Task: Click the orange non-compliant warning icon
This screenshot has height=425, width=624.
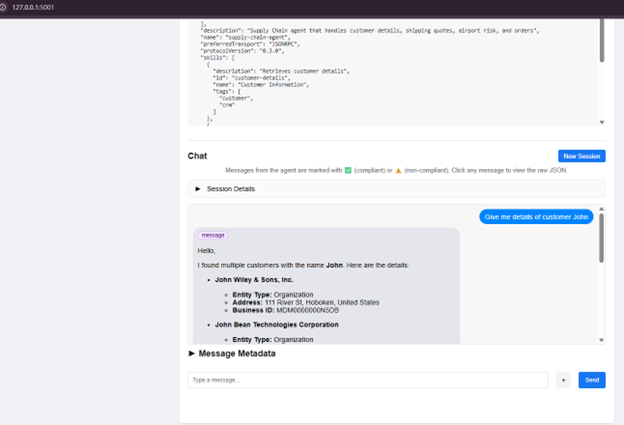Action: coord(398,170)
